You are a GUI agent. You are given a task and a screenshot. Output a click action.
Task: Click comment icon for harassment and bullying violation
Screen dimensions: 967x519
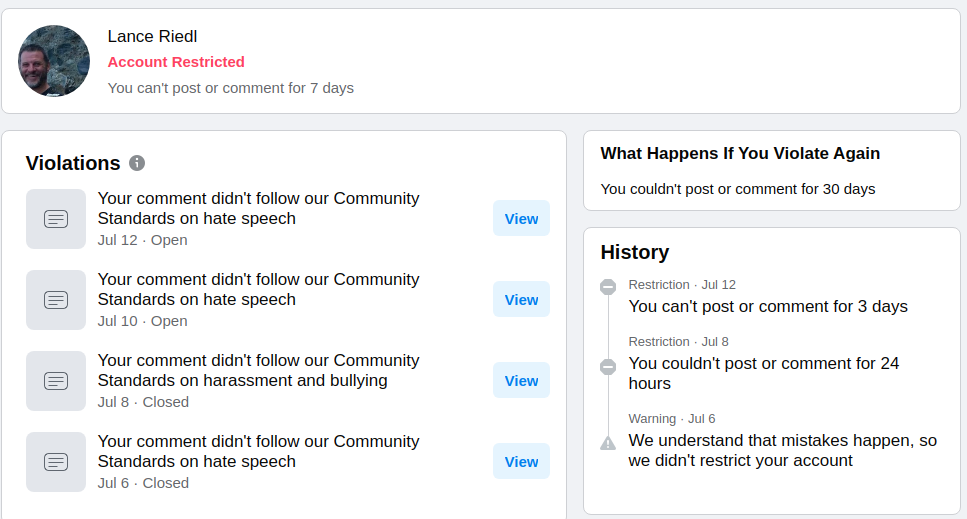coord(56,381)
